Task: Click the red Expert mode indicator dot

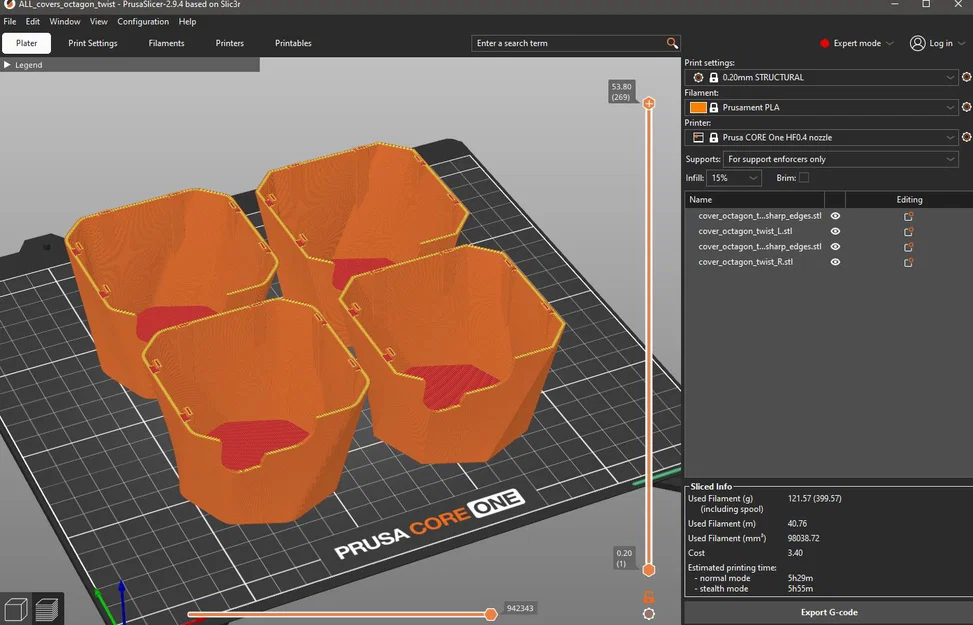Action: (x=824, y=43)
